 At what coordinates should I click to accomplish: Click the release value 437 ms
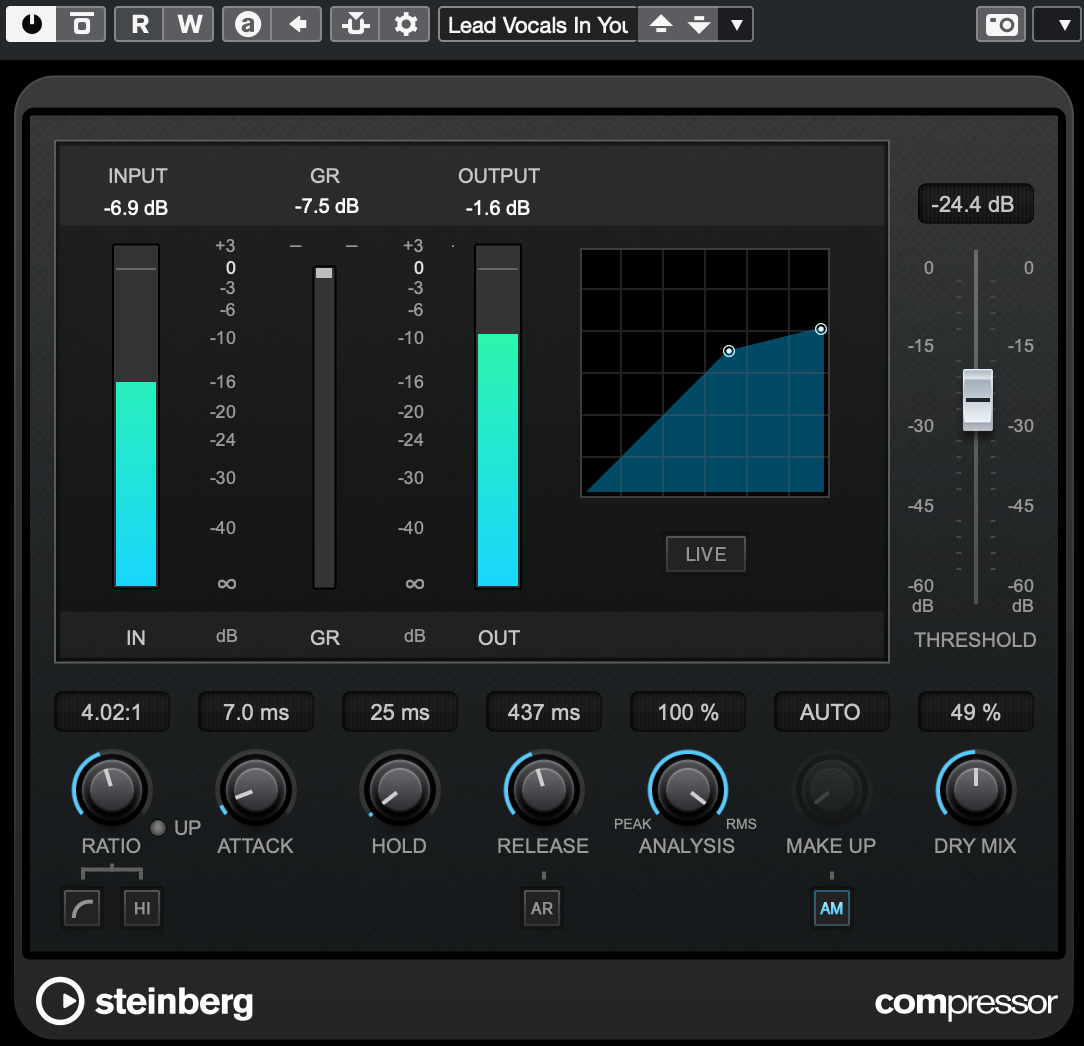[x=543, y=712]
